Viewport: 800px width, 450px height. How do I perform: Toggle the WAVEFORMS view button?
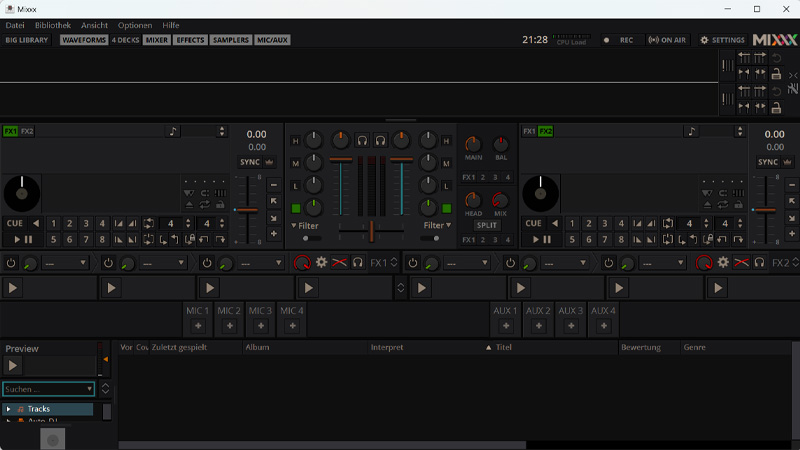click(84, 40)
